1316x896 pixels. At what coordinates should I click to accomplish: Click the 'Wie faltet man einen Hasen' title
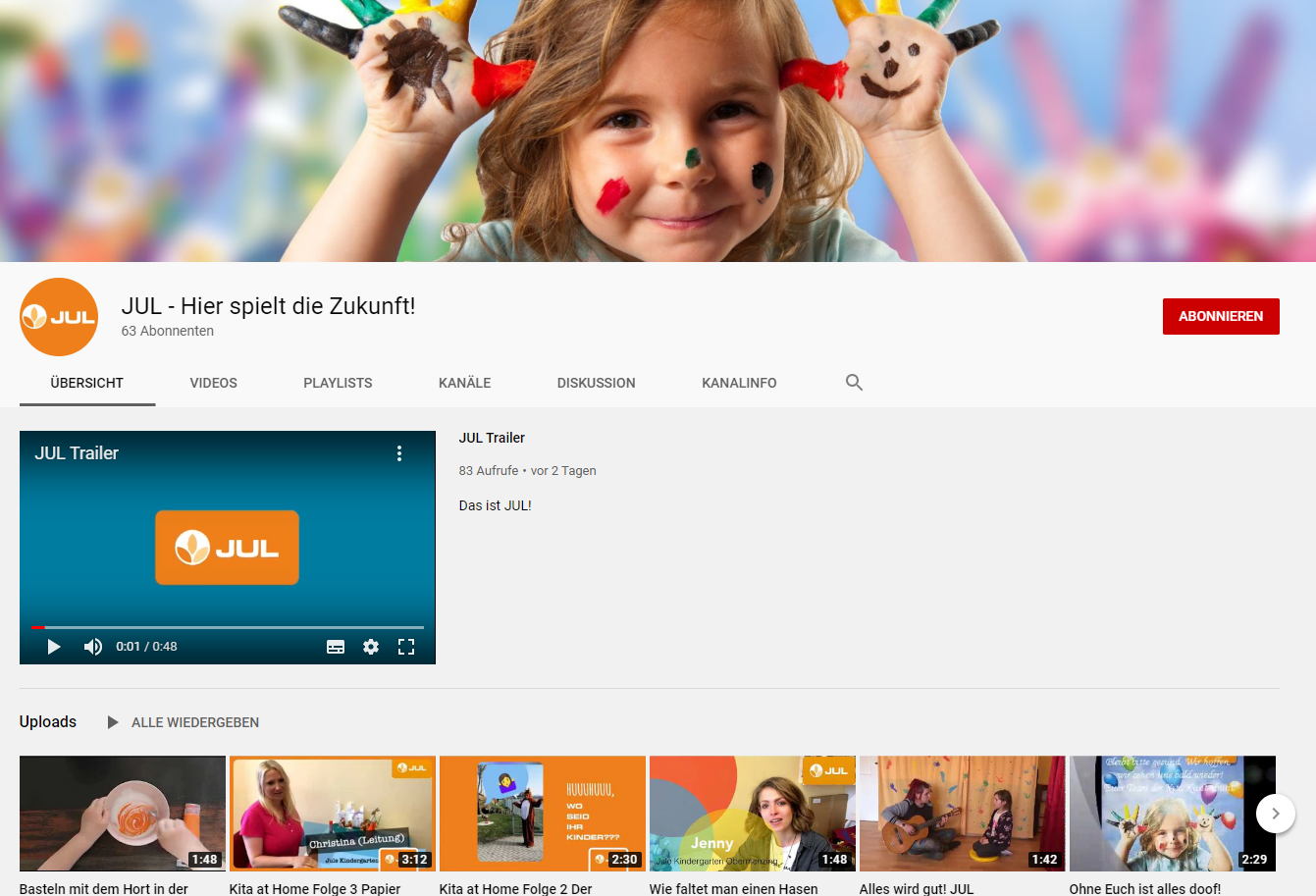point(734,888)
